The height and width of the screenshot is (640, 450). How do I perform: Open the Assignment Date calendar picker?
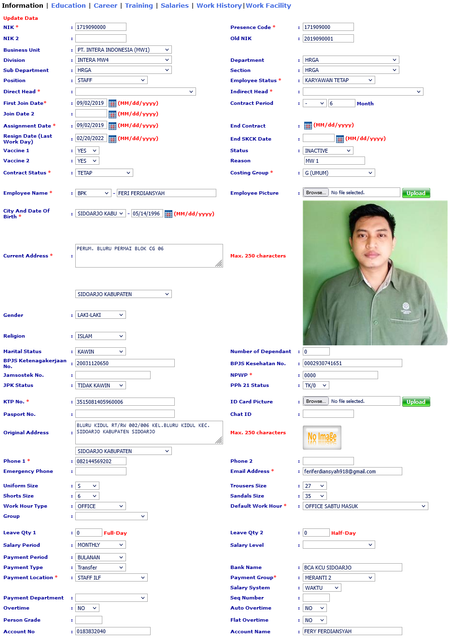click(112, 125)
